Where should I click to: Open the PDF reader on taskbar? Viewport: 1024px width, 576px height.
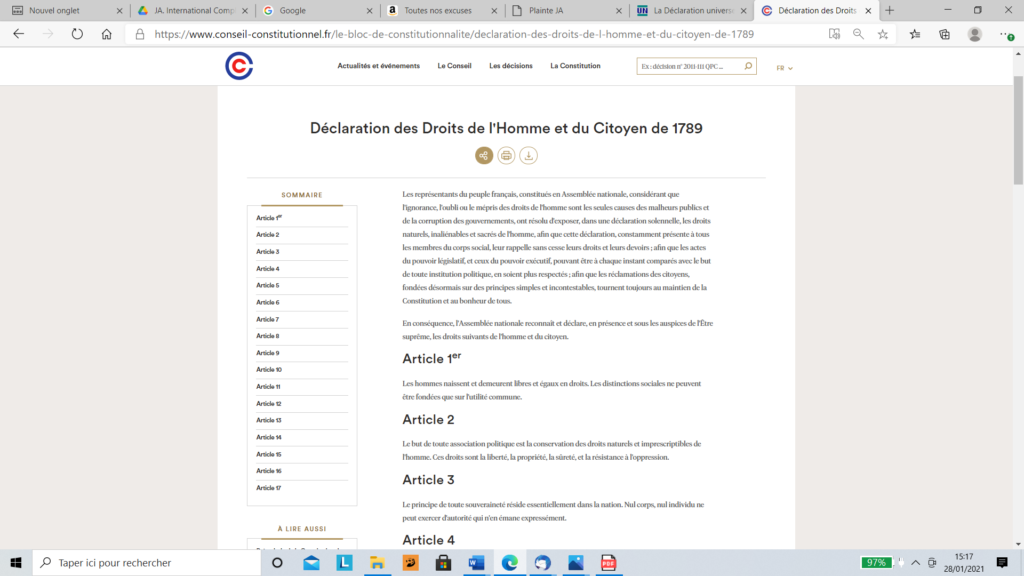608,562
